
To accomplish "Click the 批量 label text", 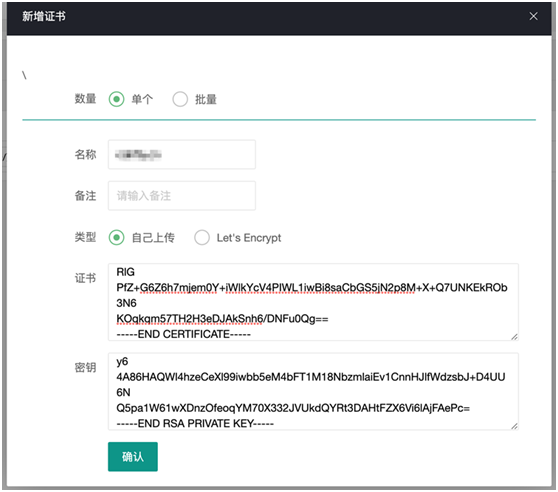I will (206, 99).
